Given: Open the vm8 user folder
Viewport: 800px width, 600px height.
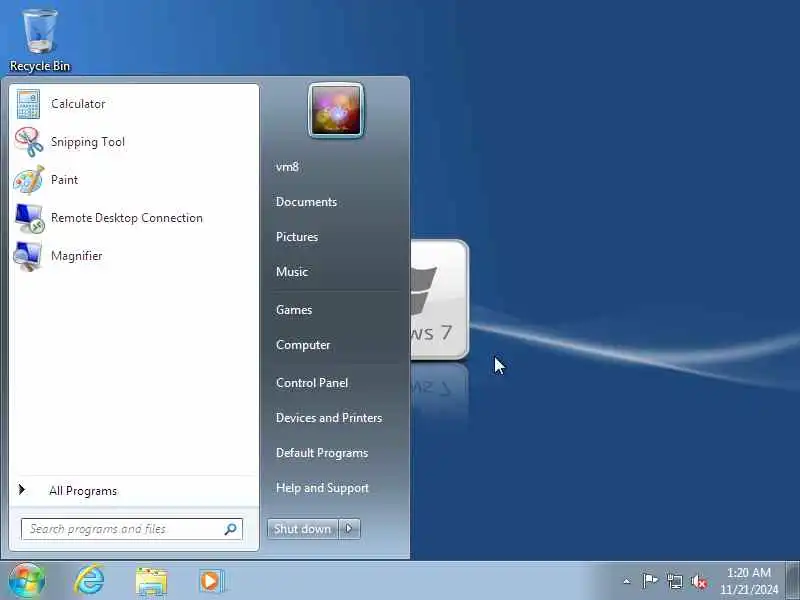Looking at the screenshot, I should tap(287, 167).
